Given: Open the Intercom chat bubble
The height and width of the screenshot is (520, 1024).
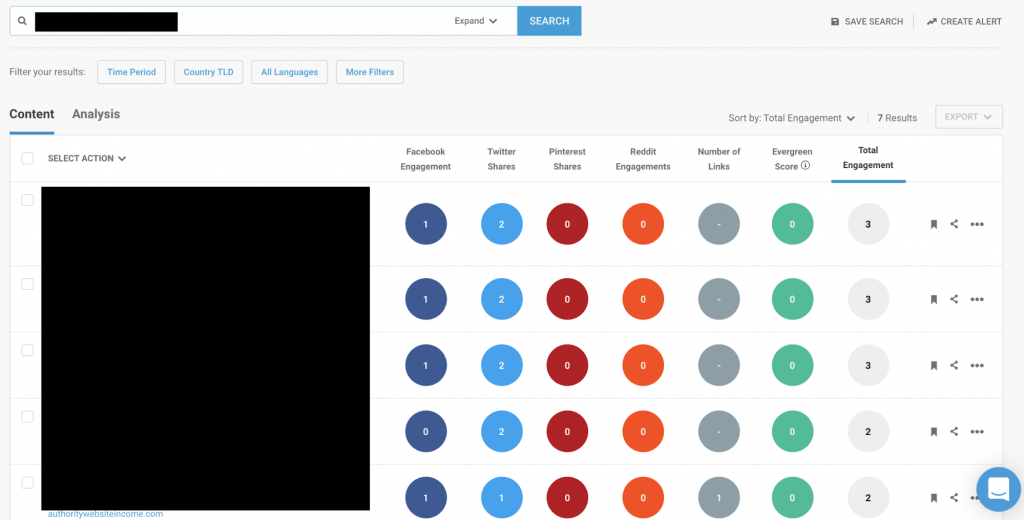Looking at the screenshot, I should [x=999, y=489].
